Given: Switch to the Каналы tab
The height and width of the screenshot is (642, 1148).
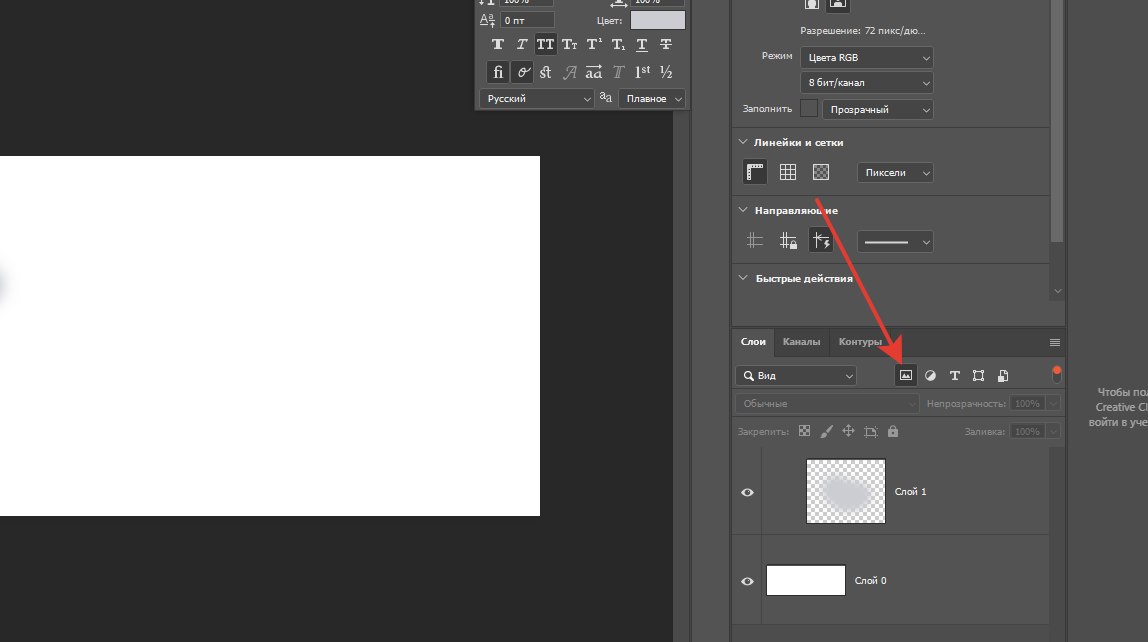Looking at the screenshot, I should coord(801,342).
